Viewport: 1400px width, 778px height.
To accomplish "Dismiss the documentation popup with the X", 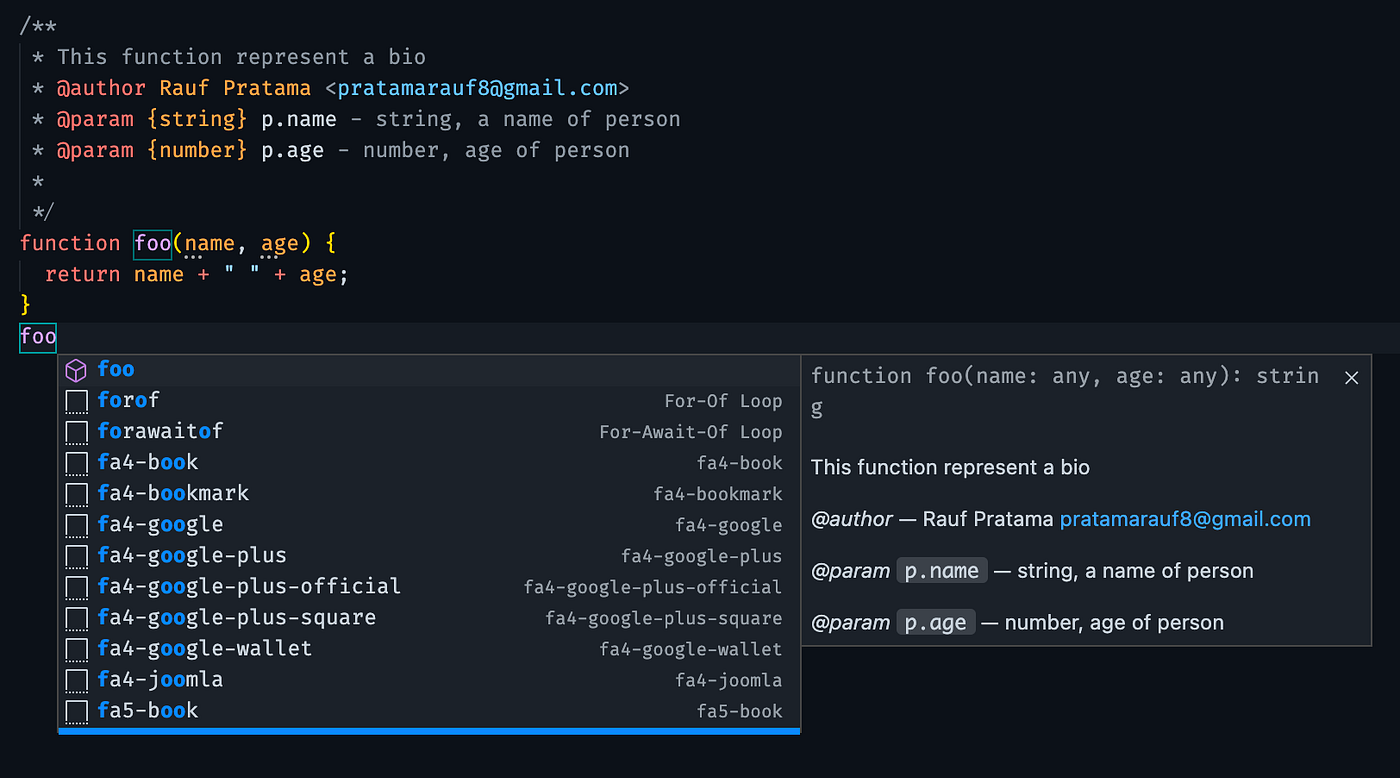I will tap(1351, 377).
